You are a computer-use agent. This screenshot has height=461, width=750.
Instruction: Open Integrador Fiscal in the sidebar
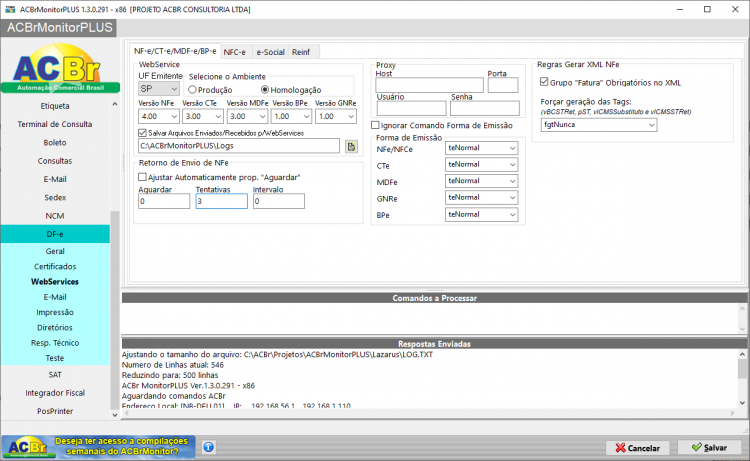pyautogui.click(x=55, y=393)
